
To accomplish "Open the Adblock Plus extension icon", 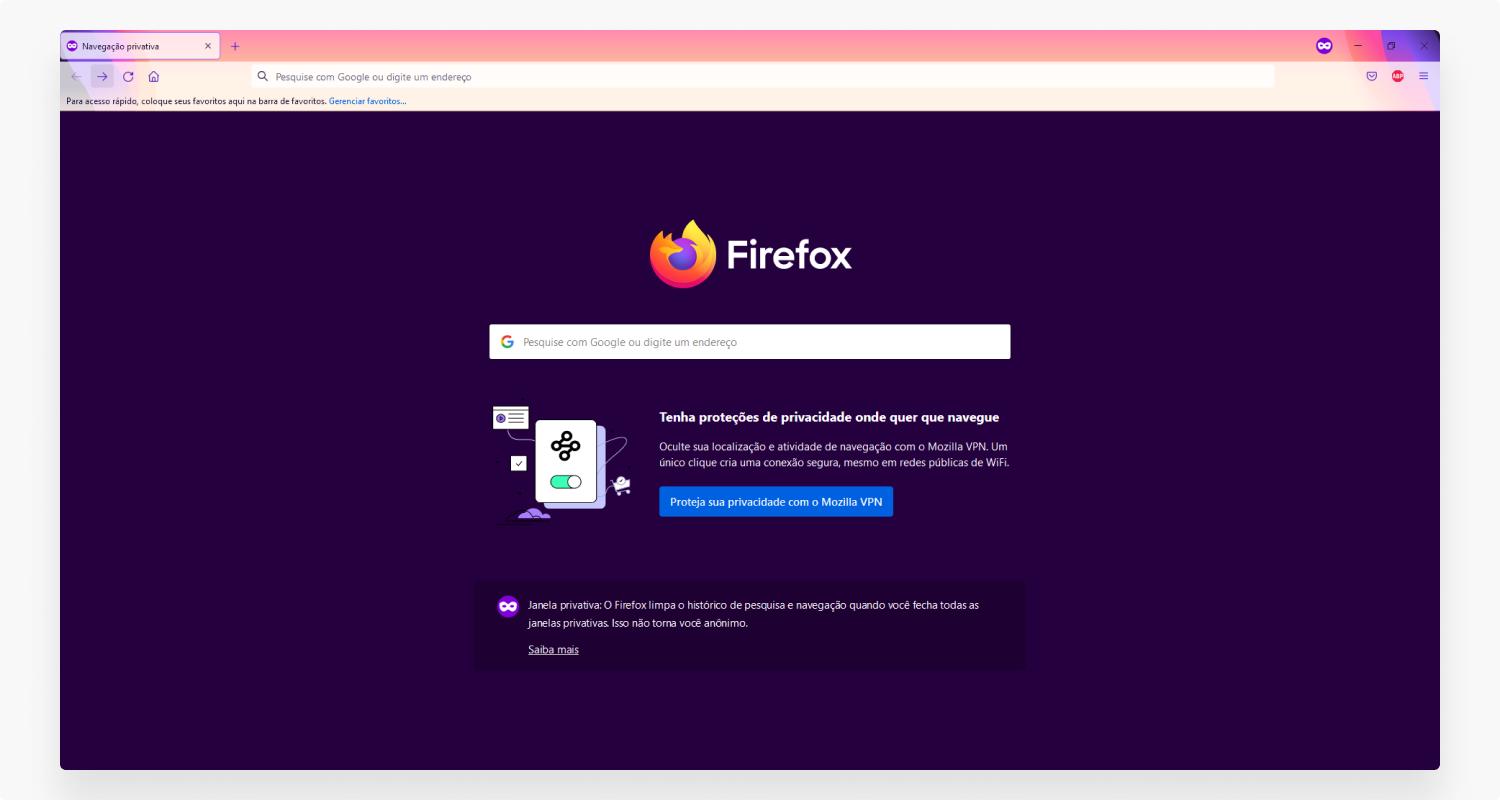I will (x=1398, y=76).
